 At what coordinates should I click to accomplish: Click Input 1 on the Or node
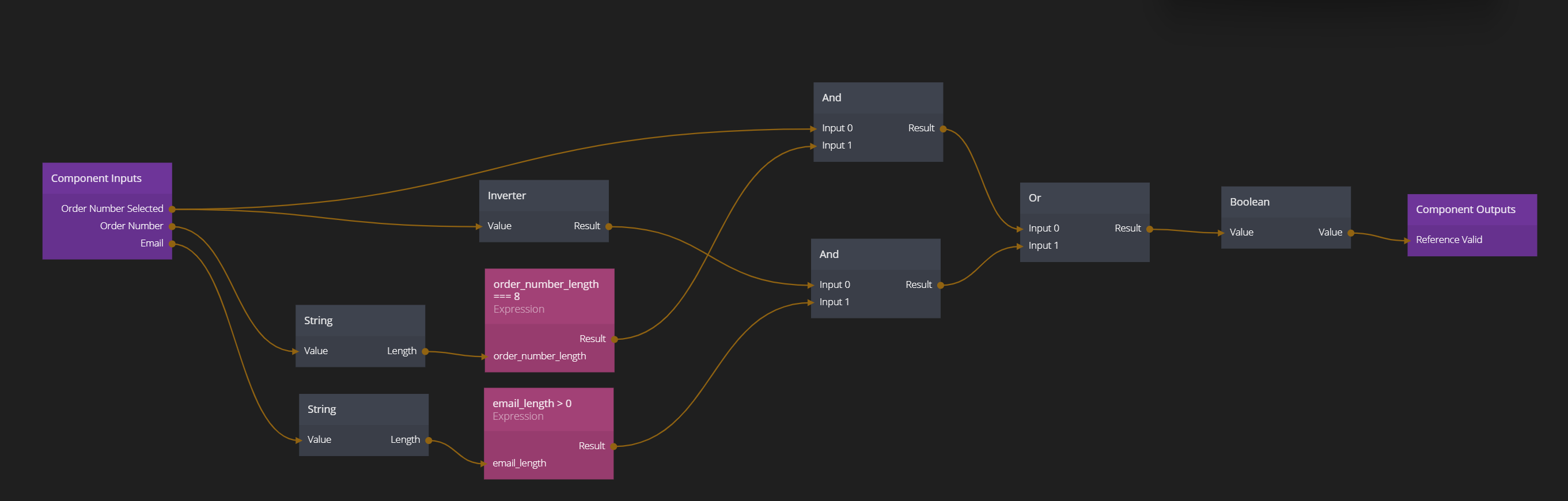[x=1043, y=246]
